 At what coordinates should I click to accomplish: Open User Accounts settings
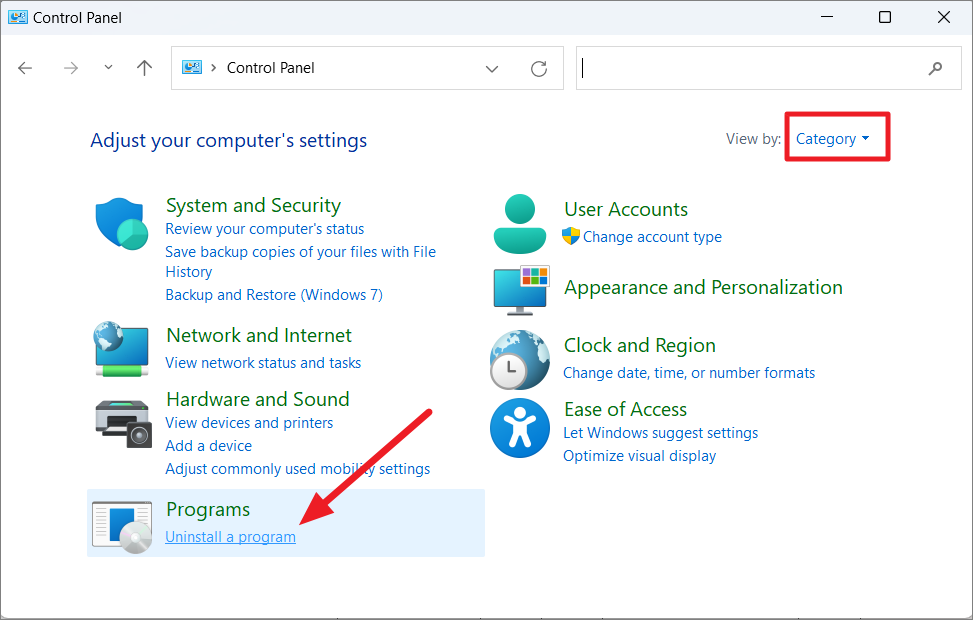coord(625,209)
